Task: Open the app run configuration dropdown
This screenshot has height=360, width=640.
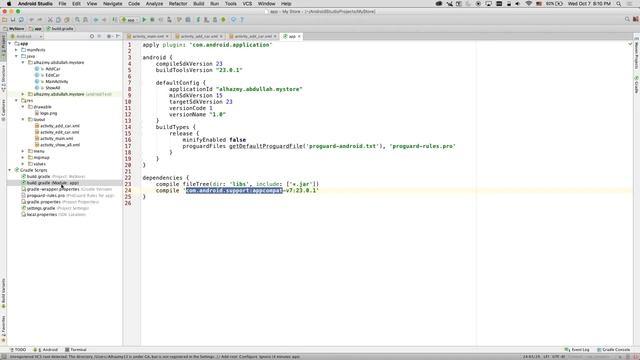Action: [x=129, y=20]
